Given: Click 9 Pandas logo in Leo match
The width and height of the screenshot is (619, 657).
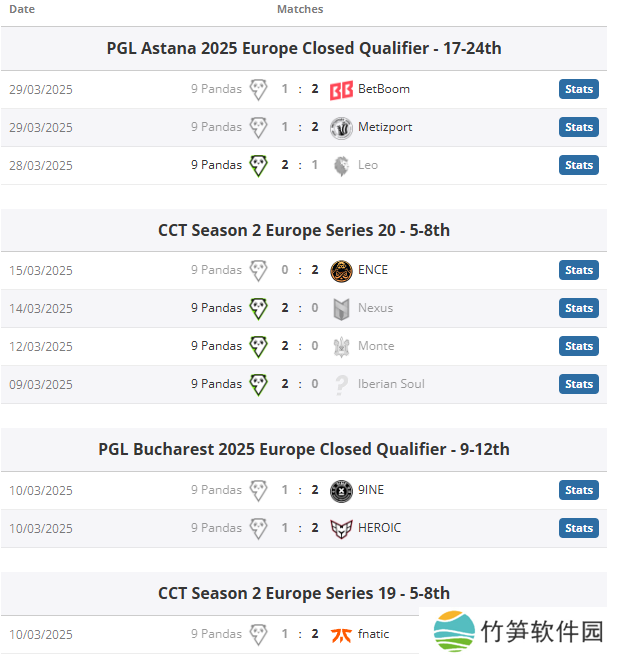Looking at the screenshot, I should coord(259,165).
